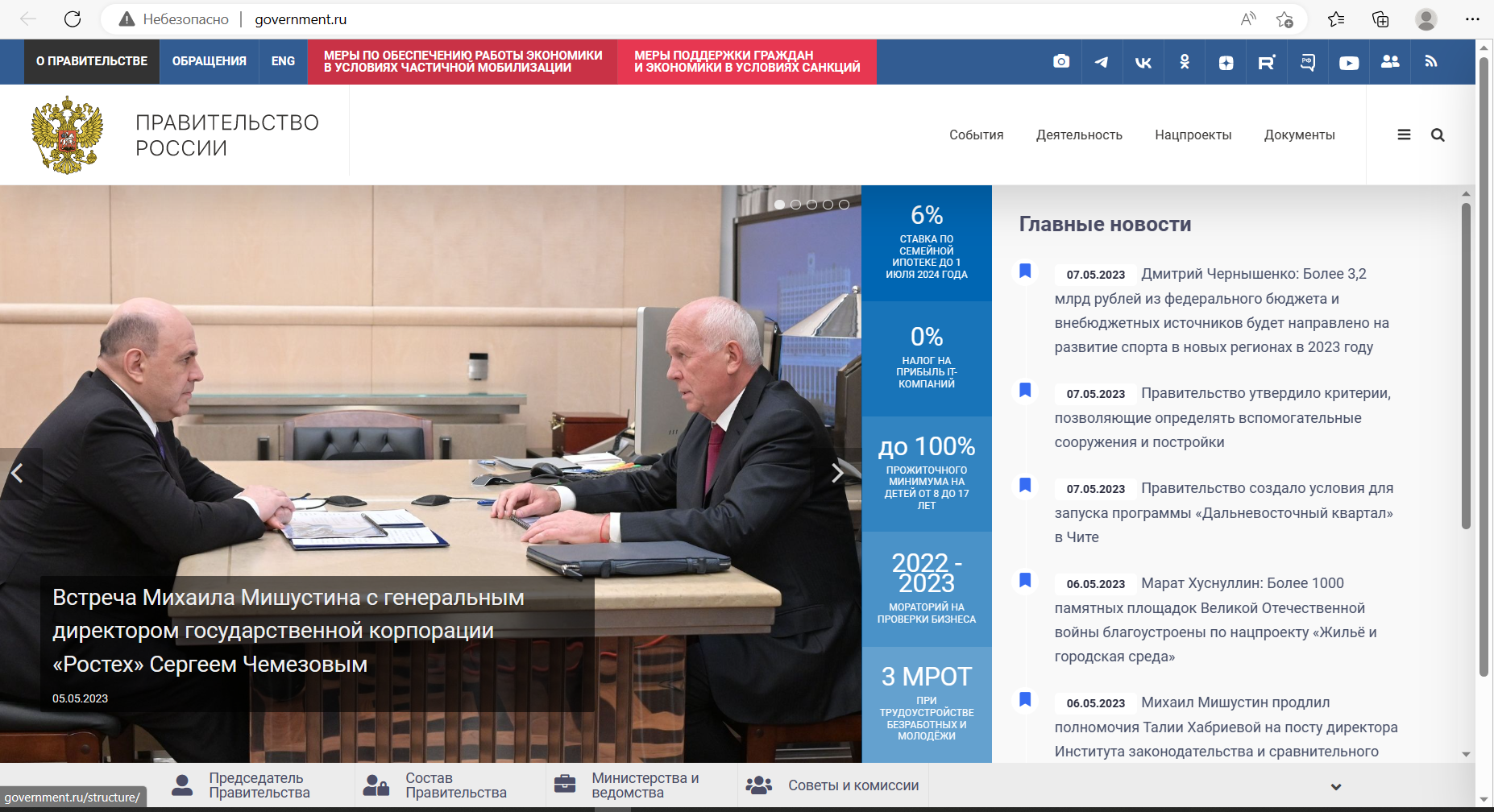
Task: Open the Dzen star icon
Action: (x=1226, y=63)
